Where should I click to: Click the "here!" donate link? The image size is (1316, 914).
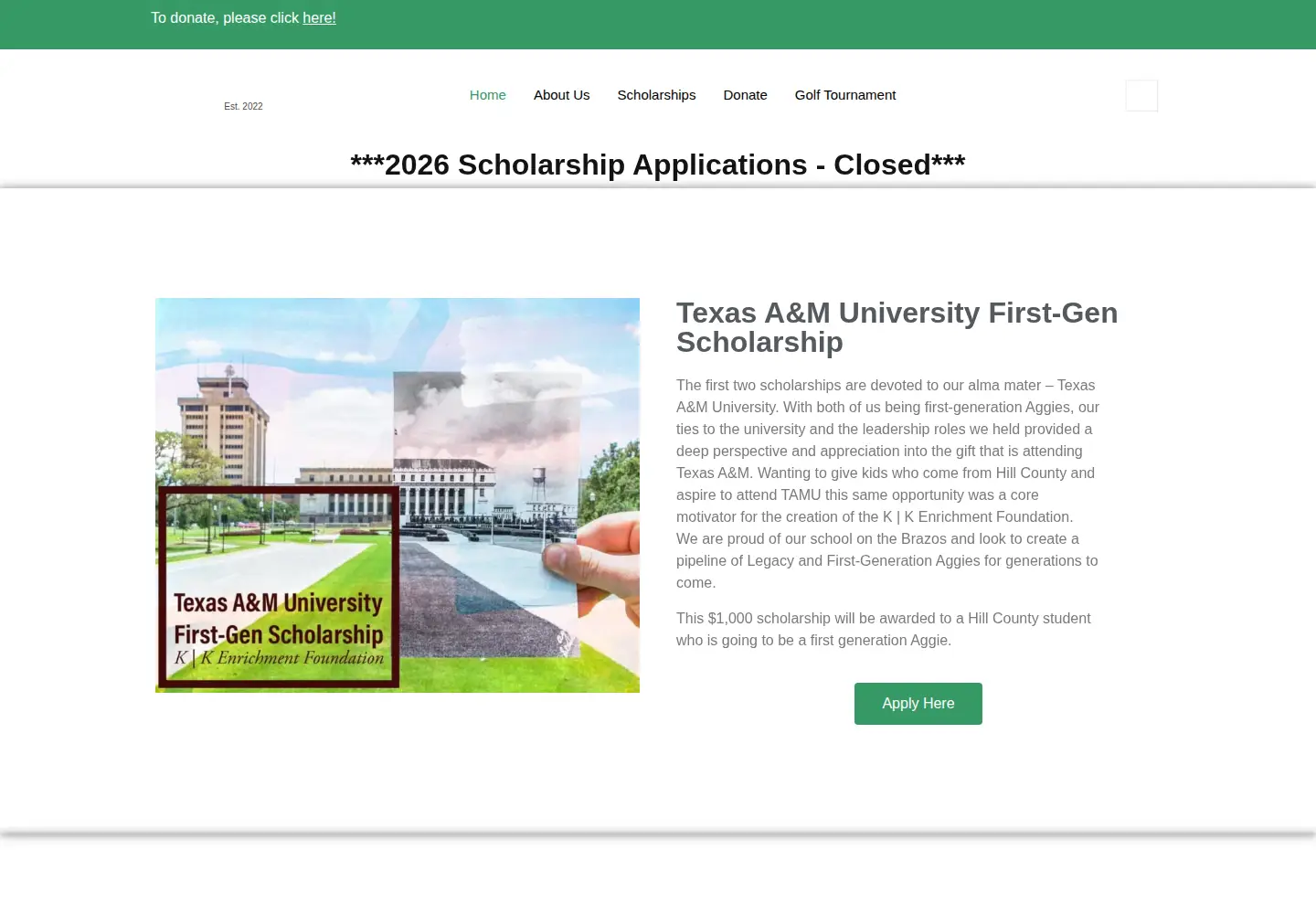(319, 18)
